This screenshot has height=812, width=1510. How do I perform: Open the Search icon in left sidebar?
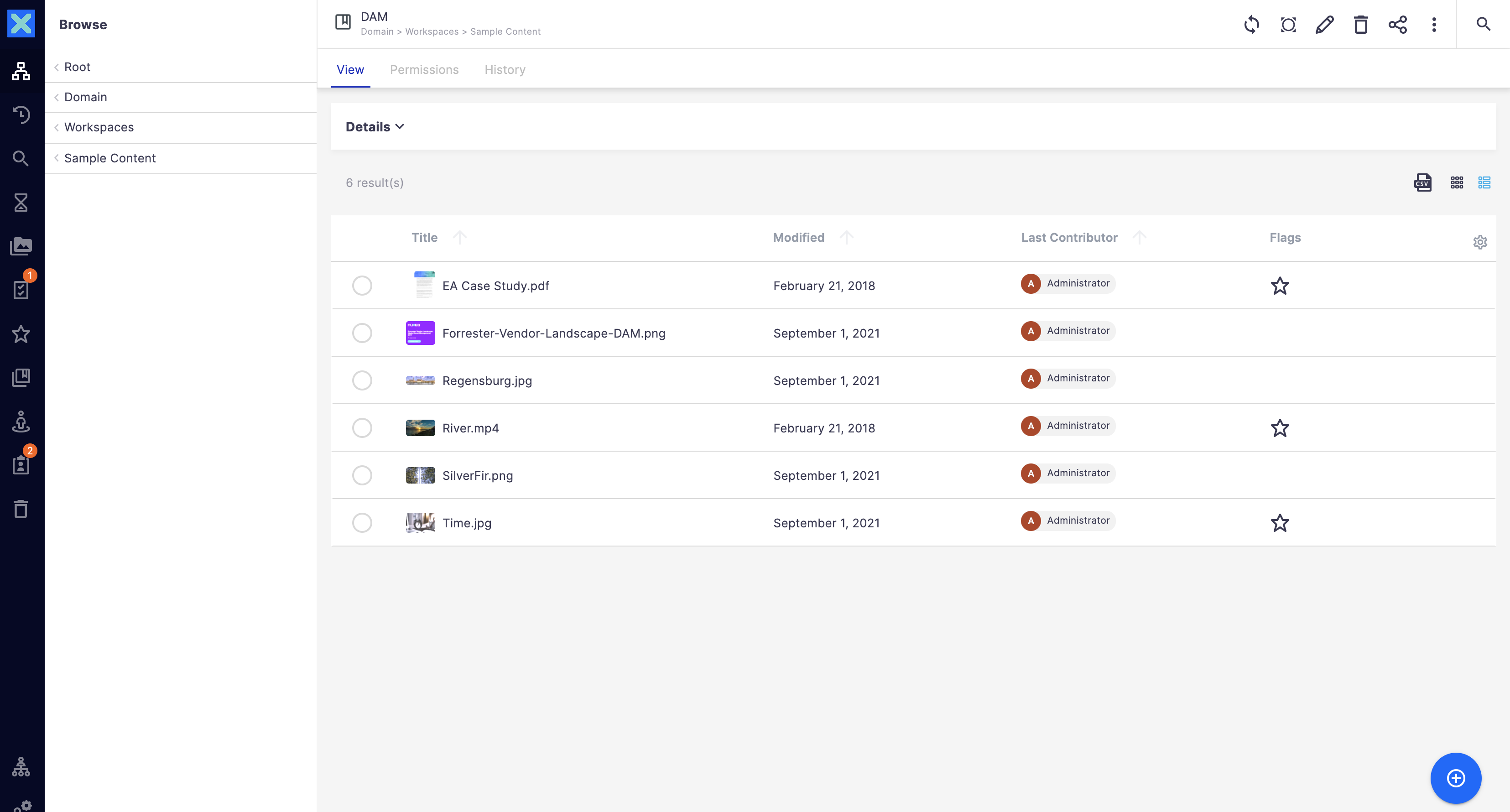click(x=21, y=158)
